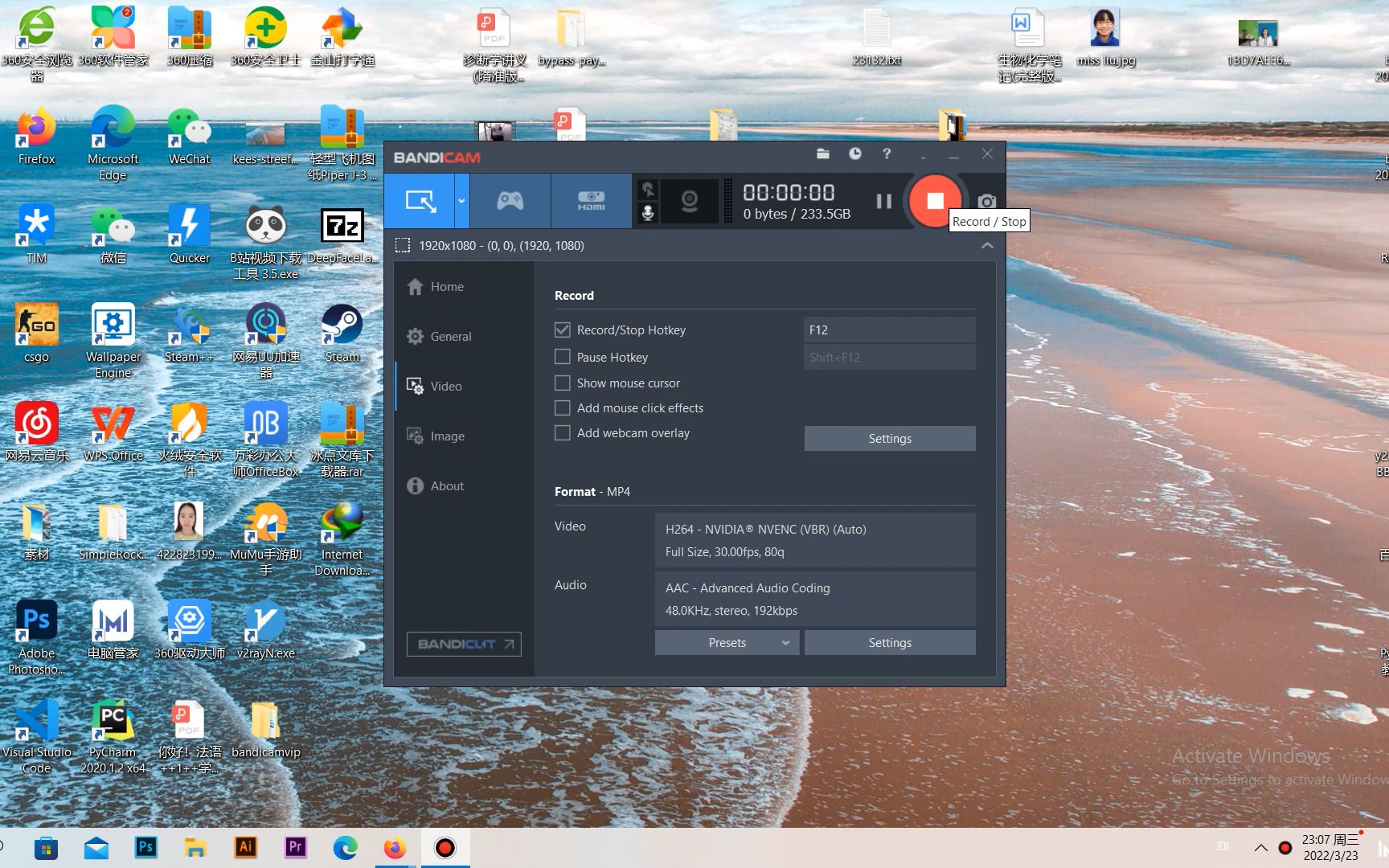Open screen recording mode dropdown arrow

[x=461, y=201]
